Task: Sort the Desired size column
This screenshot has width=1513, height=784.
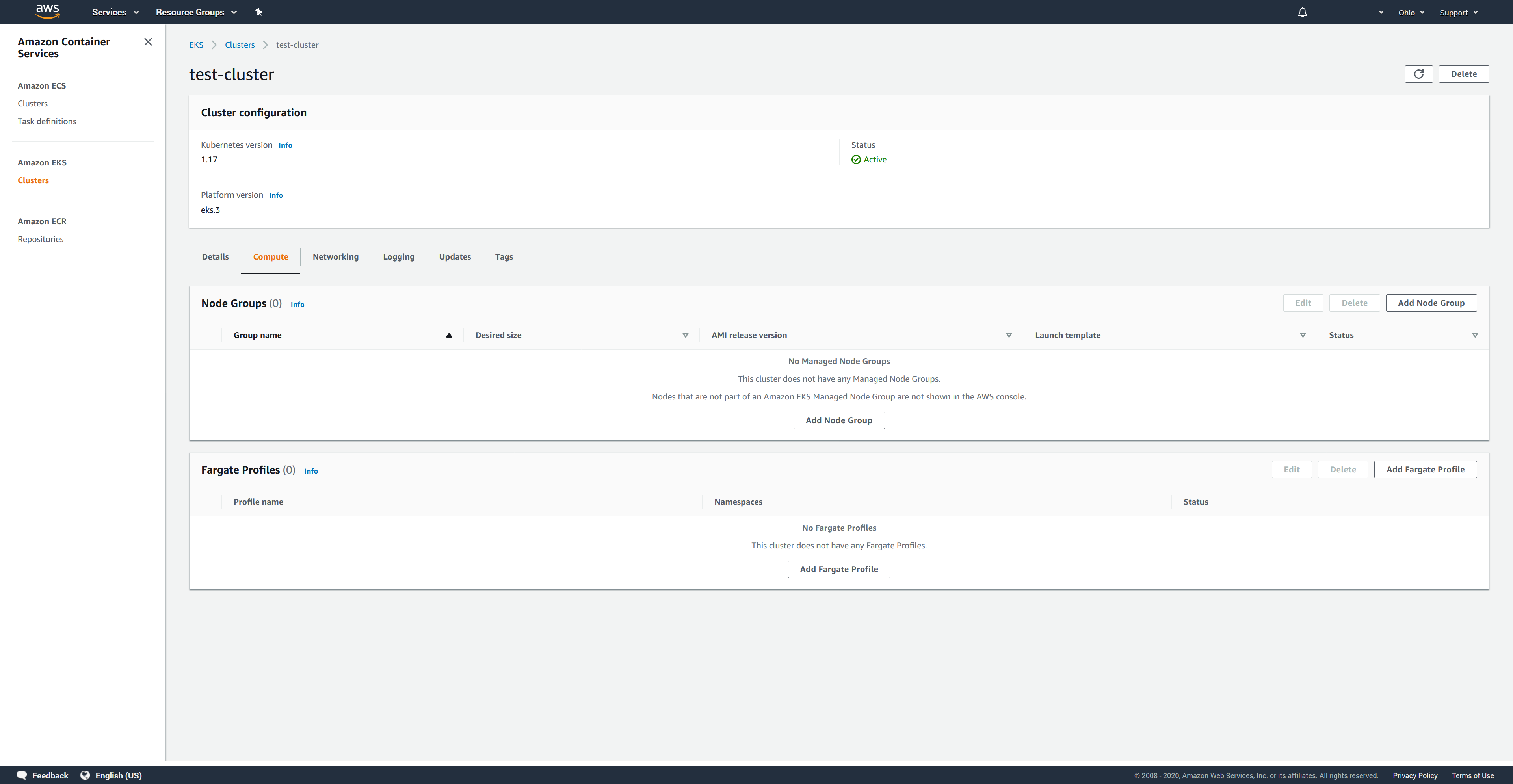Action: 685,335
